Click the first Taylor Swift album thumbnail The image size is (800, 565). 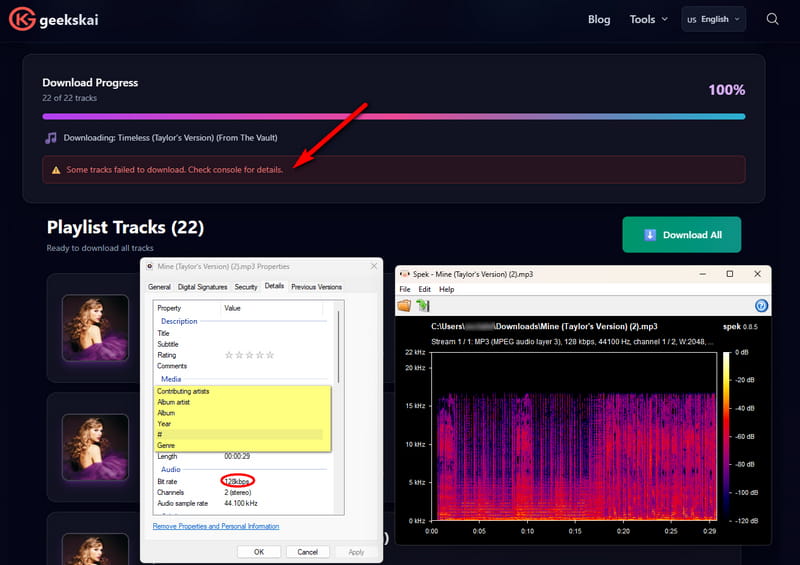click(x=95, y=328)
